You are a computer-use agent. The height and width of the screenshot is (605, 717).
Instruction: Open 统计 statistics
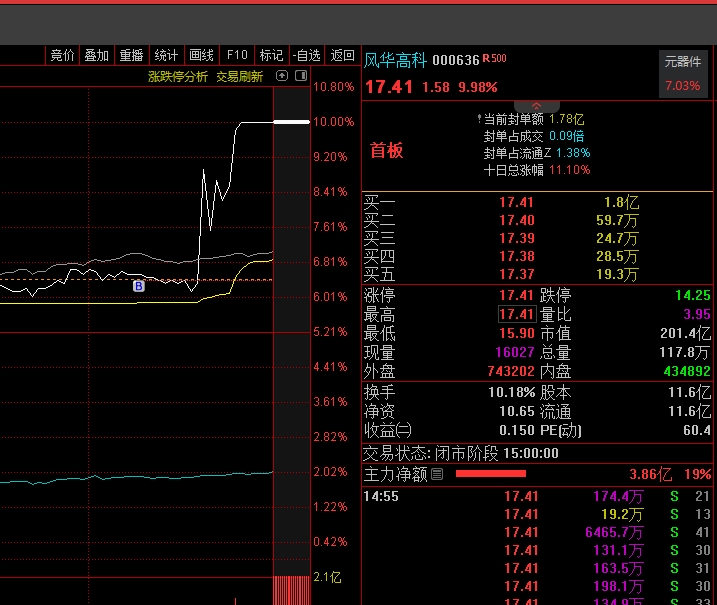click(x=166, y=55)
